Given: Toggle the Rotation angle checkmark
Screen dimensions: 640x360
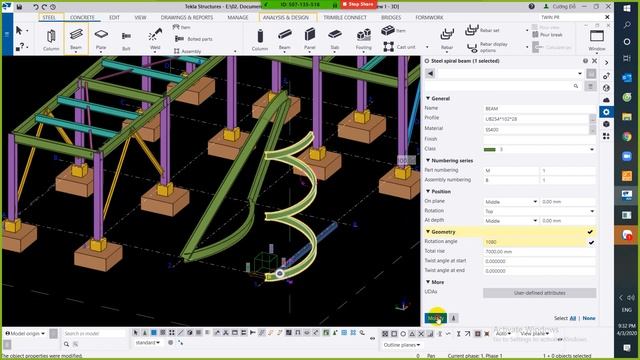Looking at the screenshot, I should (x=591, y=242).
